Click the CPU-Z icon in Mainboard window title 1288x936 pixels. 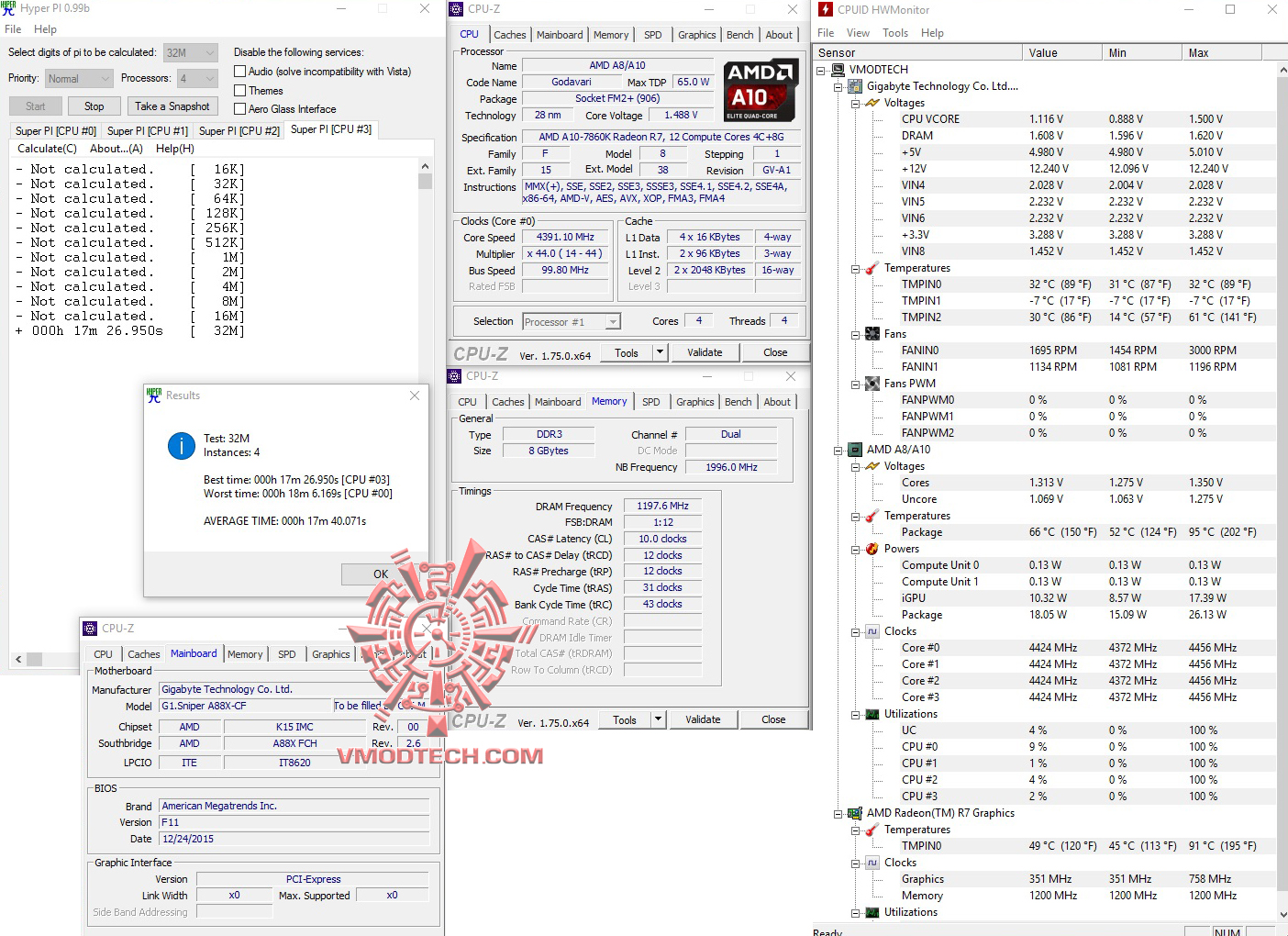[90, 629]
